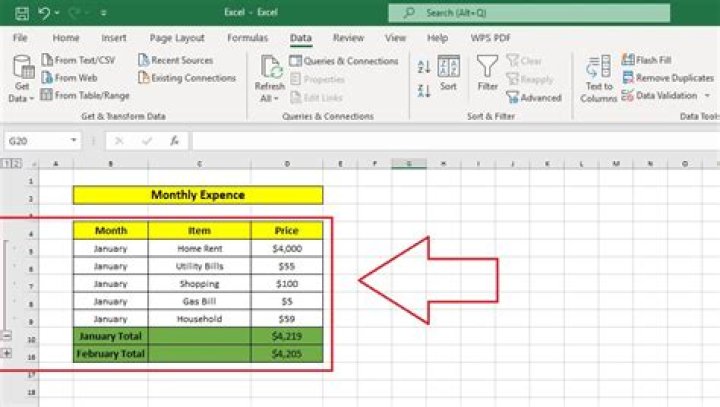Open the Get Data dropdown

click(x=22, y=79)
